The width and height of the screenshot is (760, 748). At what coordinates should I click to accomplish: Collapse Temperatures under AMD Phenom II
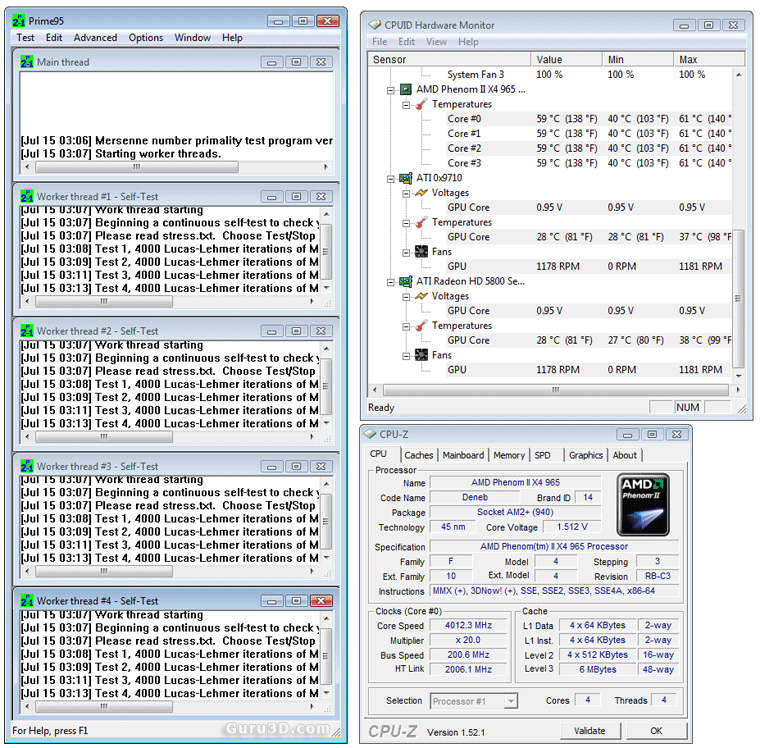pyautogui.click(x=406, y=105)
